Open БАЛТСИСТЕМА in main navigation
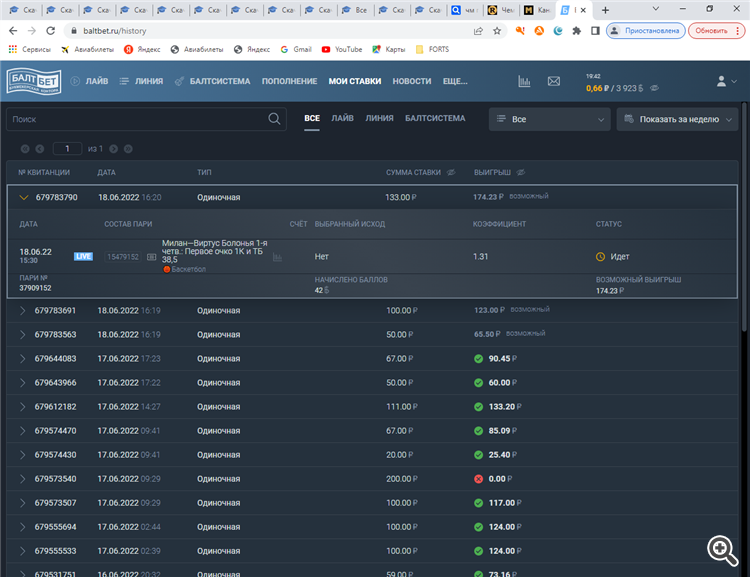750x577 pixels. pyautogui.click(x=212, y=81)
